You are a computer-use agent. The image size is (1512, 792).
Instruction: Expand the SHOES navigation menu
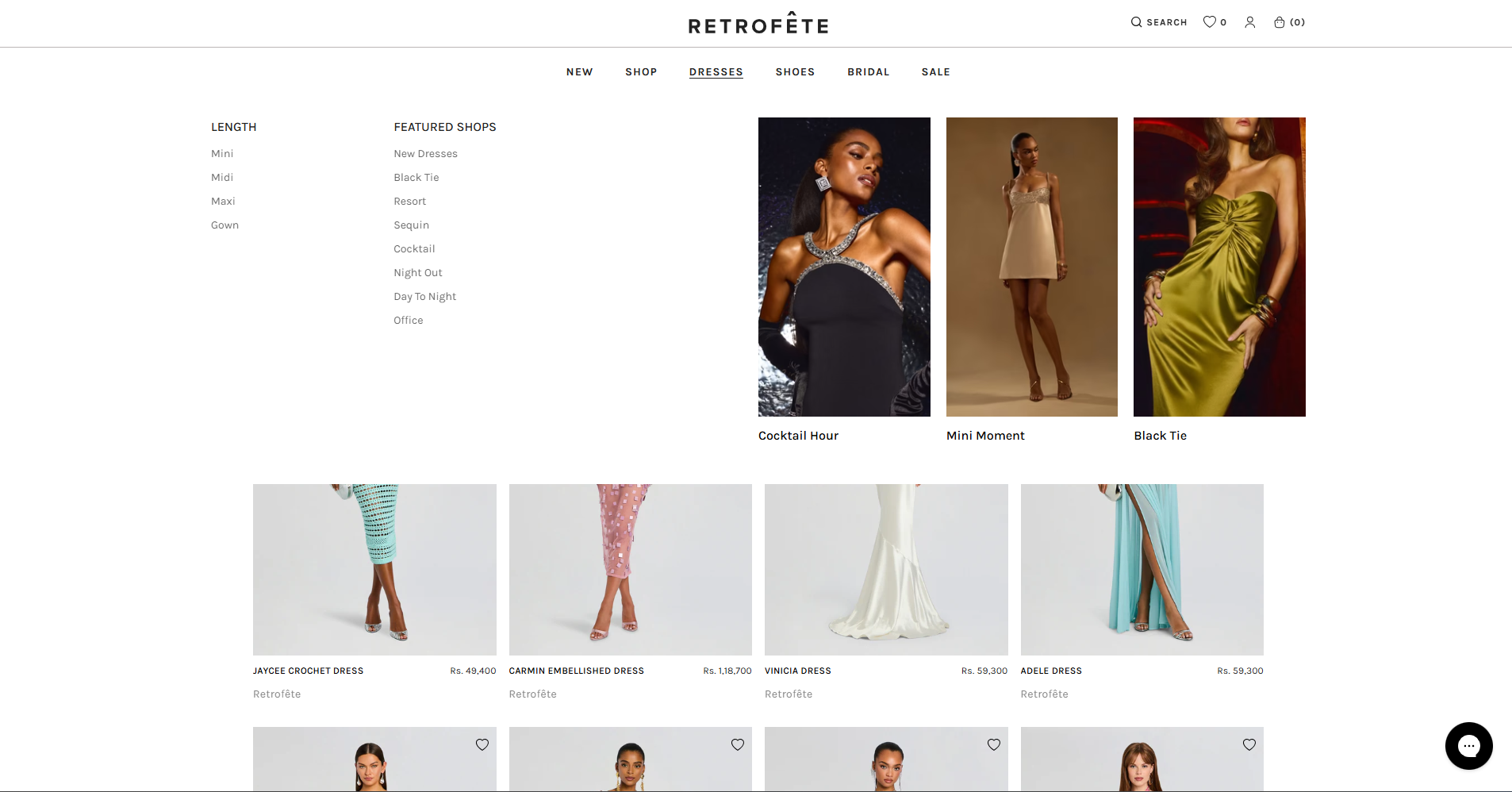tap(795, 72)
